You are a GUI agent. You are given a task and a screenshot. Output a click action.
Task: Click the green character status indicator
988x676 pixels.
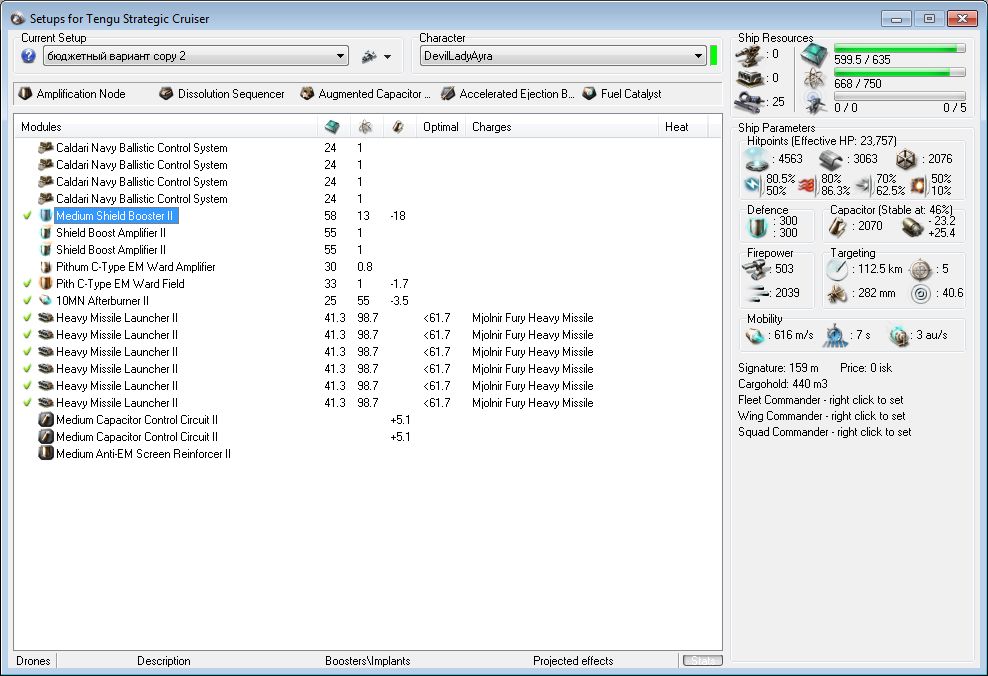(x=713, y=55)
